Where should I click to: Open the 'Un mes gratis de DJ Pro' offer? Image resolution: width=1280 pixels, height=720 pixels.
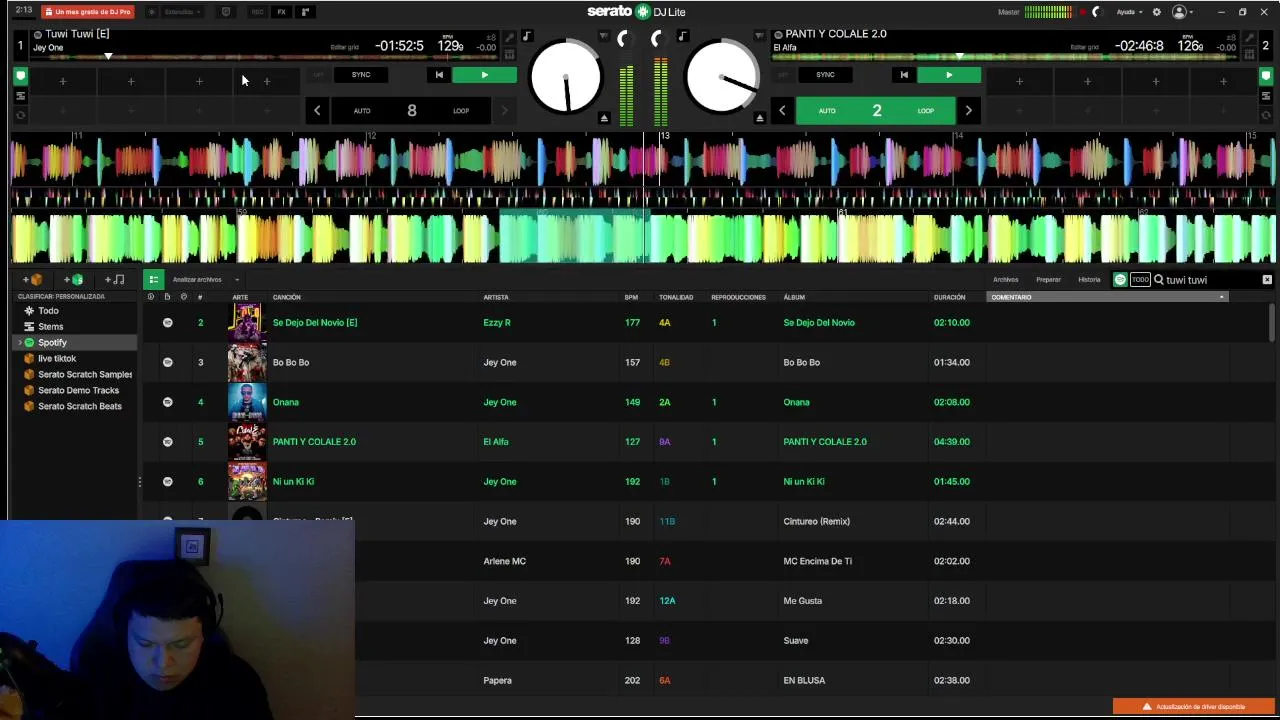(x=88, y=12)
